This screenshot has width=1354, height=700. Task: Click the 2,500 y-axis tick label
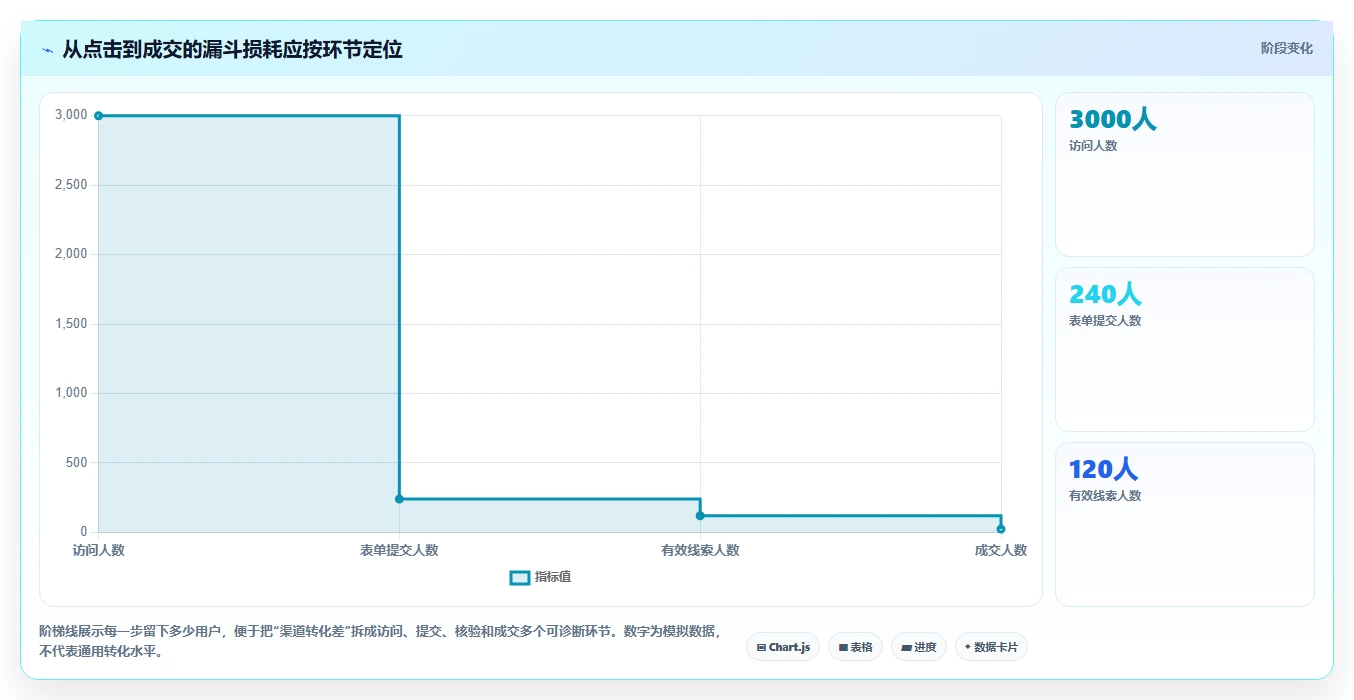pos(71,185)
